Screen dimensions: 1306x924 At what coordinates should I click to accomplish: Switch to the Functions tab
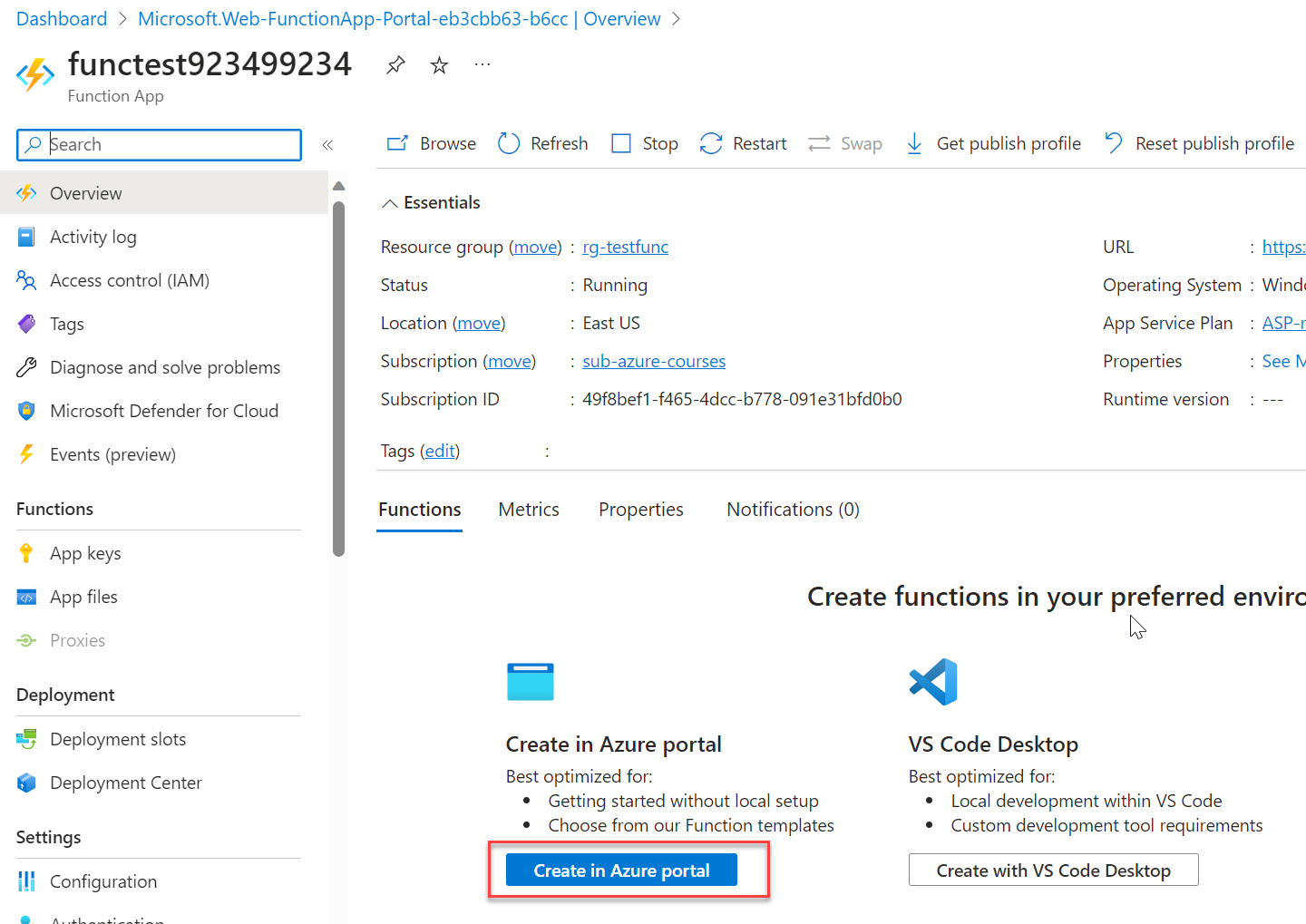pos(419,510)
